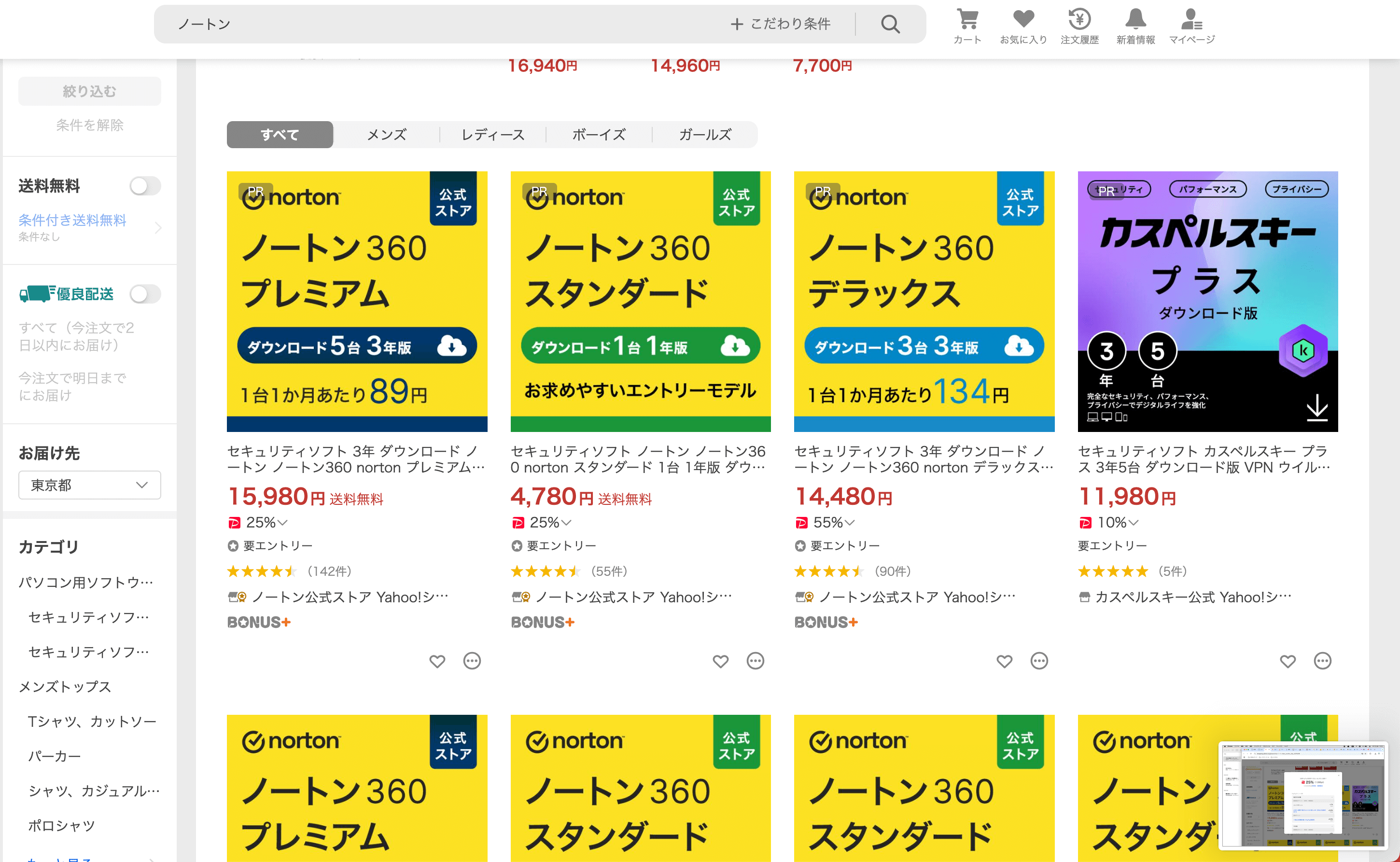Click the (90件) review count
This screenshot has width=1400, height=862.
tap(893, 571)
